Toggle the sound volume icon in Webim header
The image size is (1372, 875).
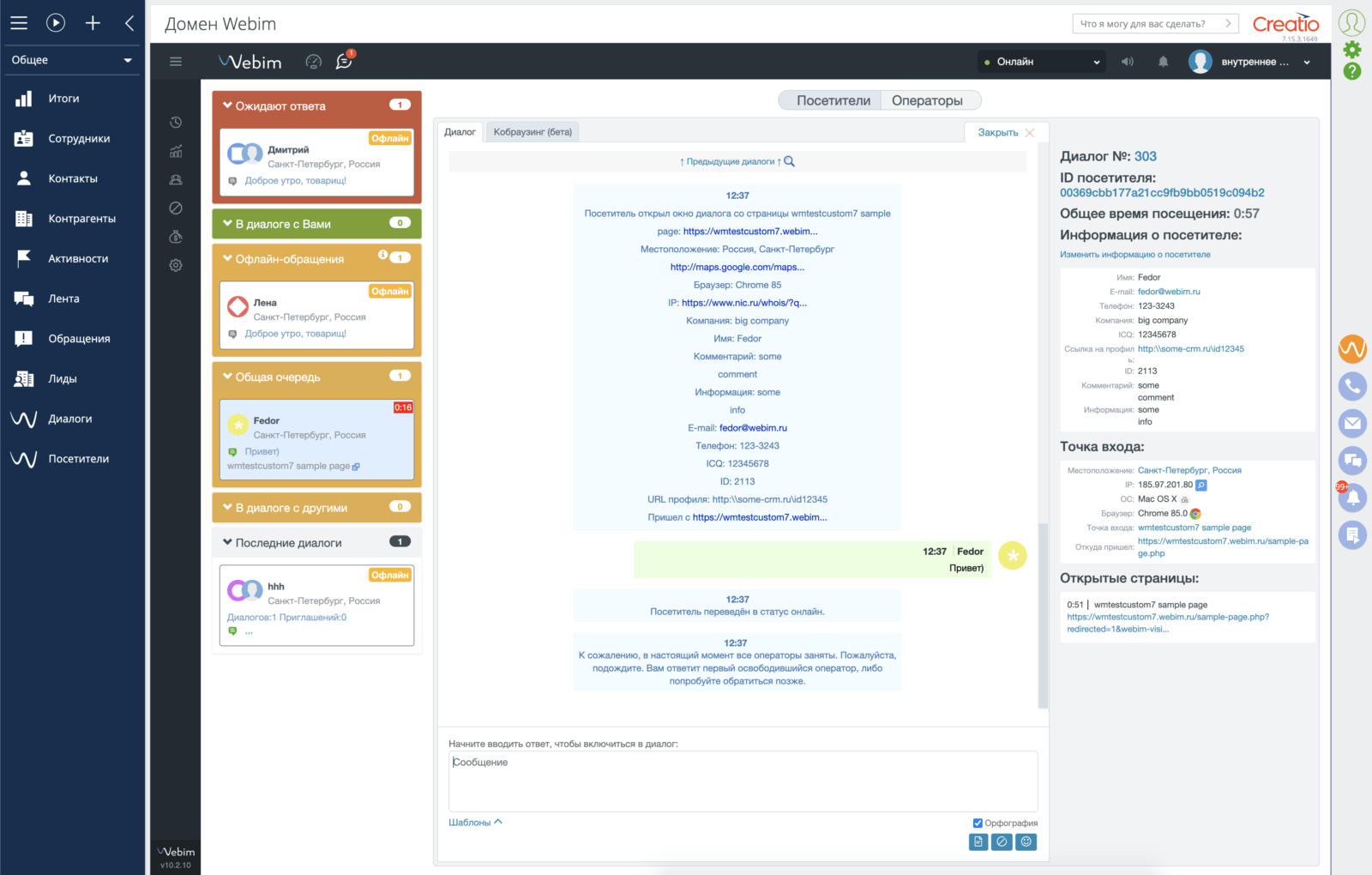pyautogui.click(x=1127, y=61)
